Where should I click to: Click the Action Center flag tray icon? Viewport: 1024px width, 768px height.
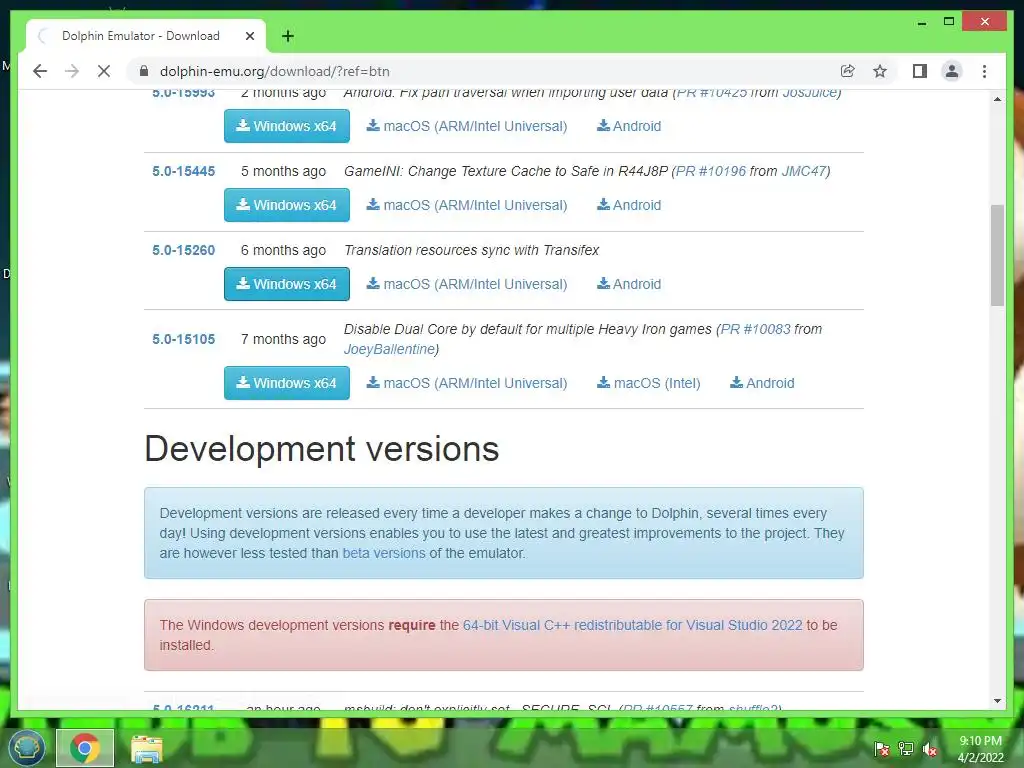tap(882, 748)
